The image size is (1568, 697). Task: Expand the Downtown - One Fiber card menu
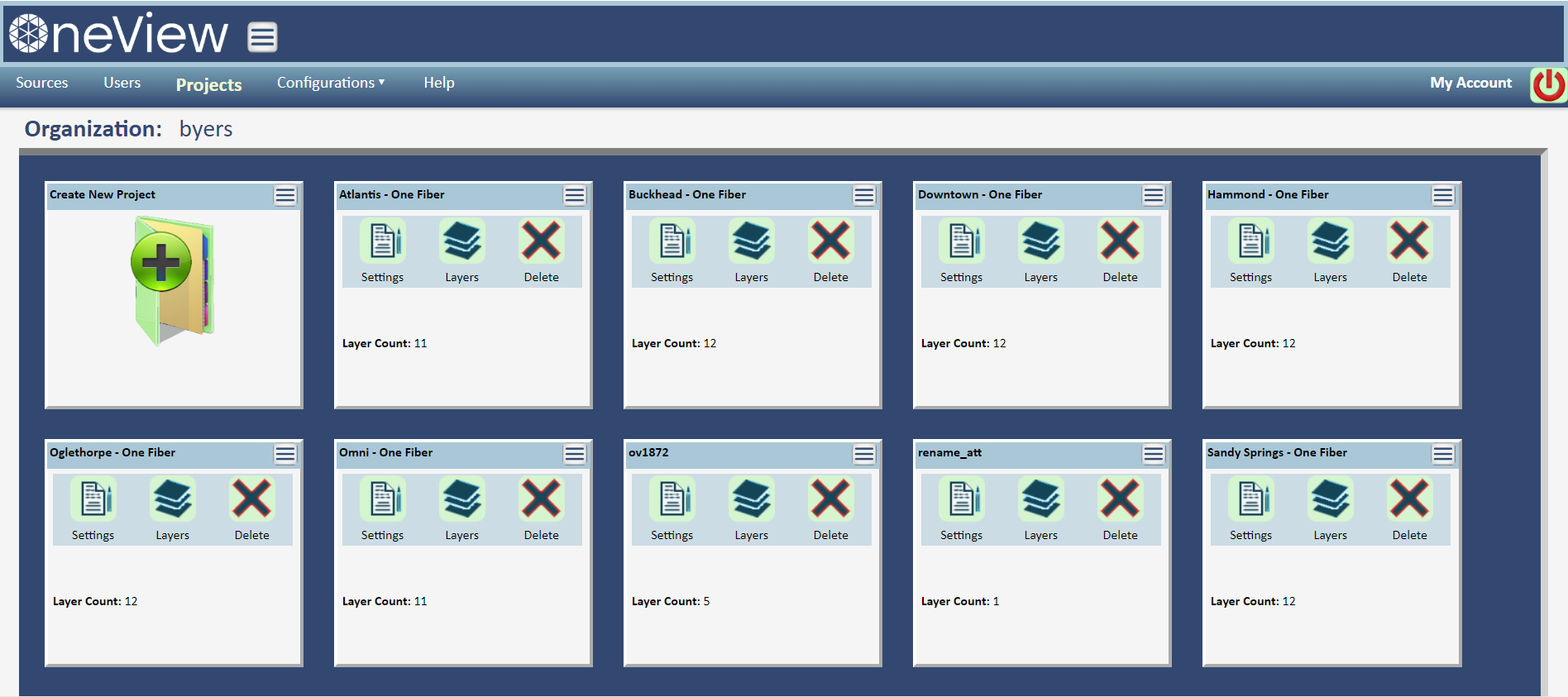point(1154,196)
